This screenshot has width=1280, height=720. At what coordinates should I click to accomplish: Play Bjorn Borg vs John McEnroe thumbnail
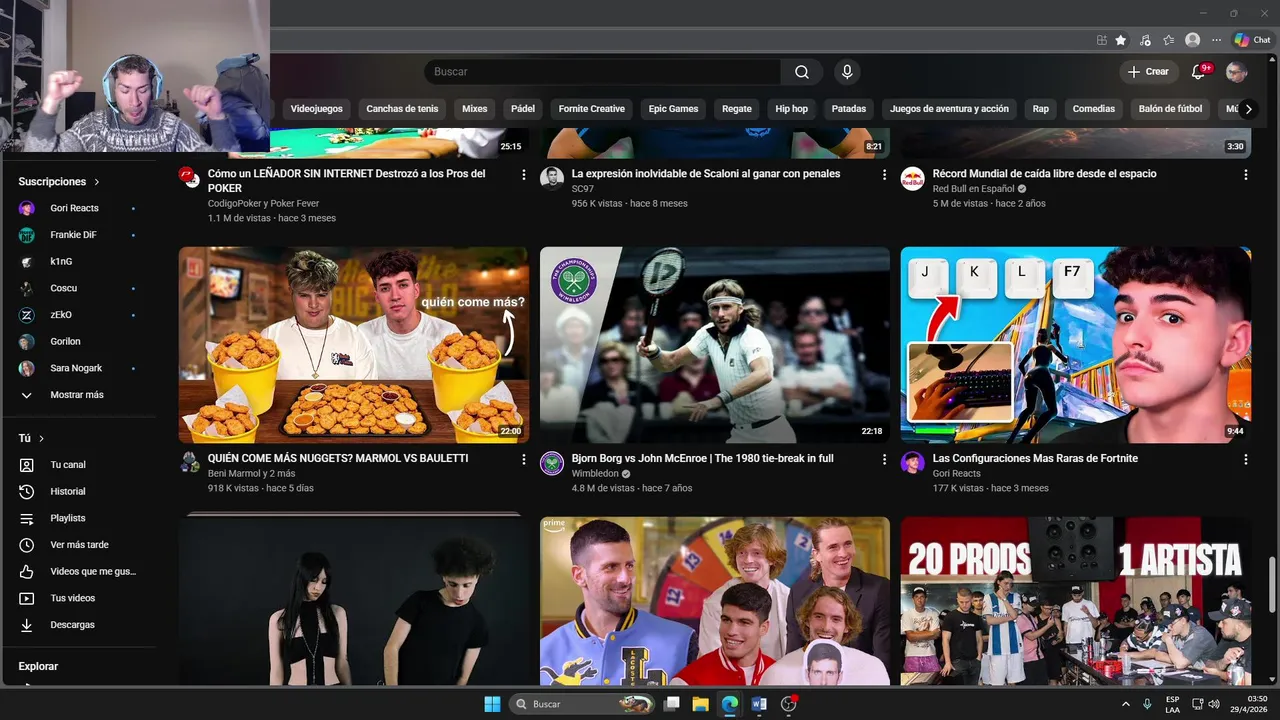coord(715,345)
